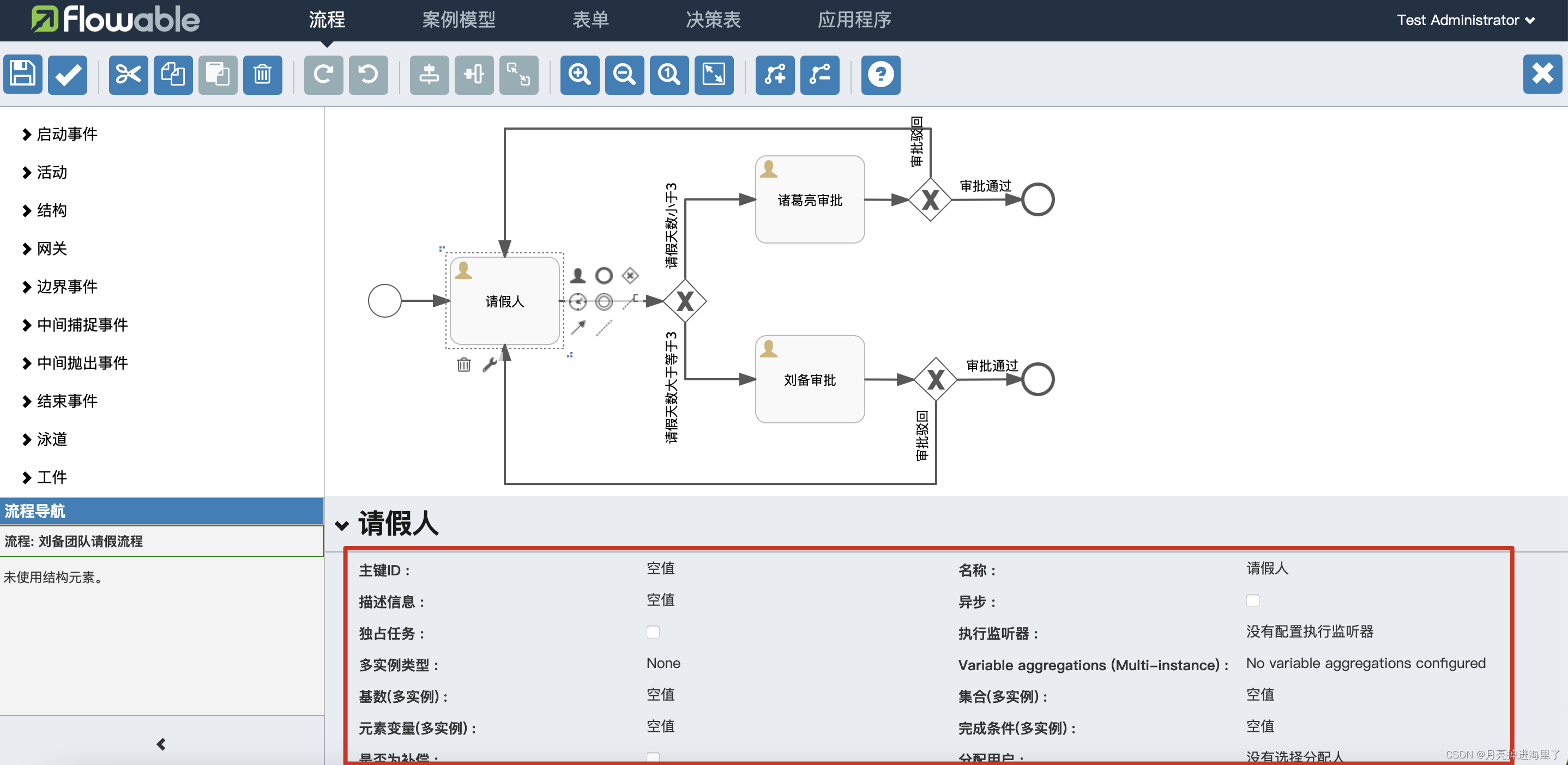The image size is (1568, 765).
Task: Align elements horizontally in the toolbar
Action: [474, 74]
